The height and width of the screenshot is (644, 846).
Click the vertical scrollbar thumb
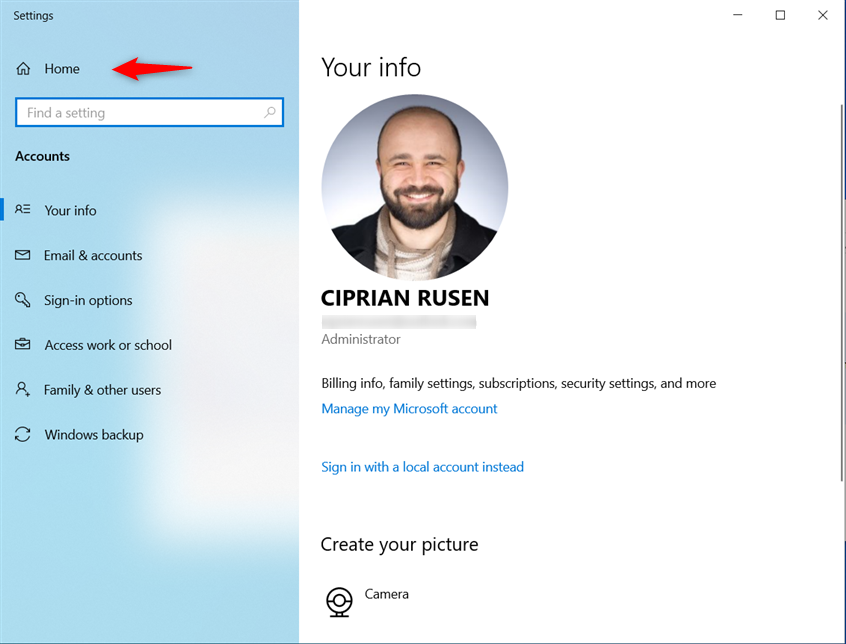click(842, 291)
